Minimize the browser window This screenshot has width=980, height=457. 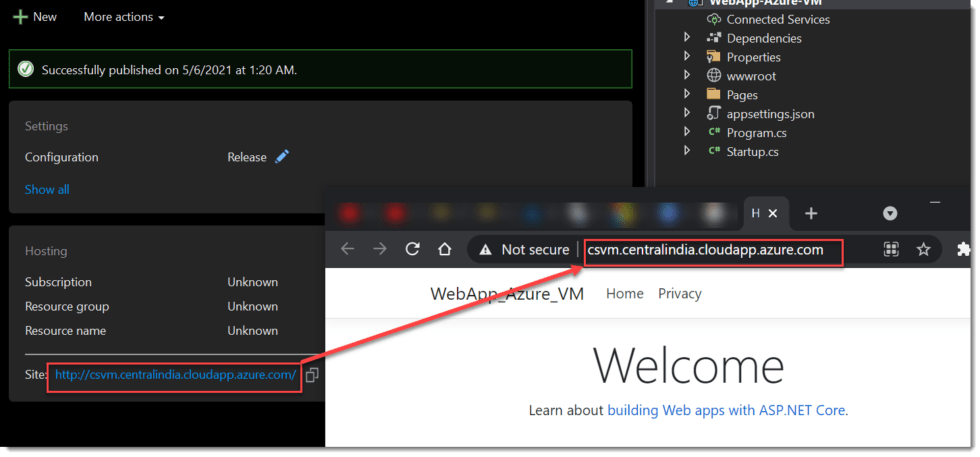[x=935, y=202]
